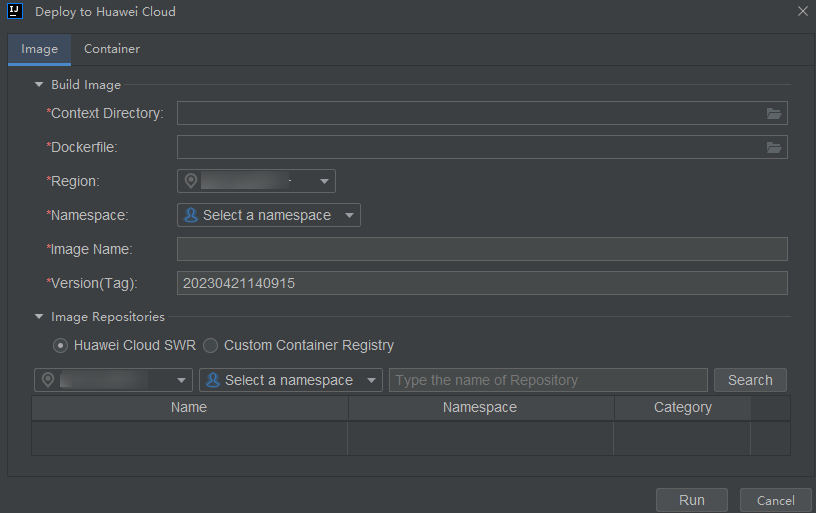The width and height of the screenshot is (816, 513).
Task: Select the Custom Container Registry radio button
Action: coord(210,345)
